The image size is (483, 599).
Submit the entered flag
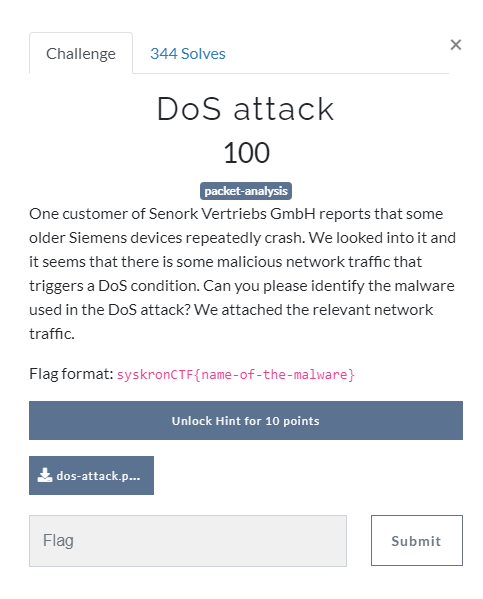tap(417, 540)
